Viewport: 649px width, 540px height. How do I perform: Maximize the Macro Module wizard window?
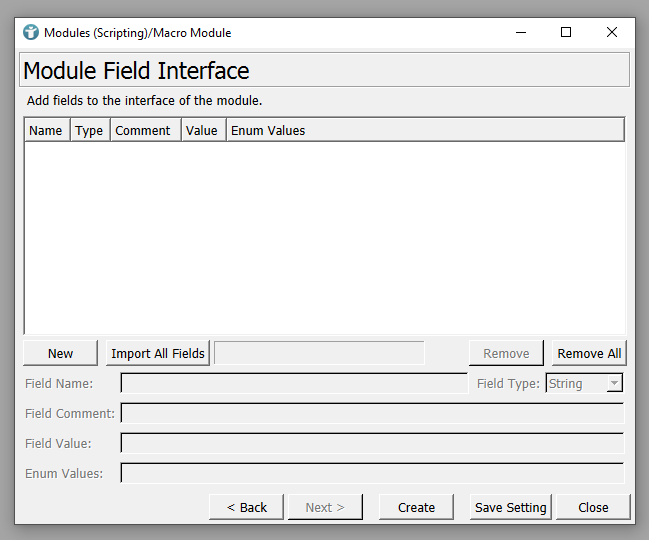pyautogui.click(x=566, y=32)
